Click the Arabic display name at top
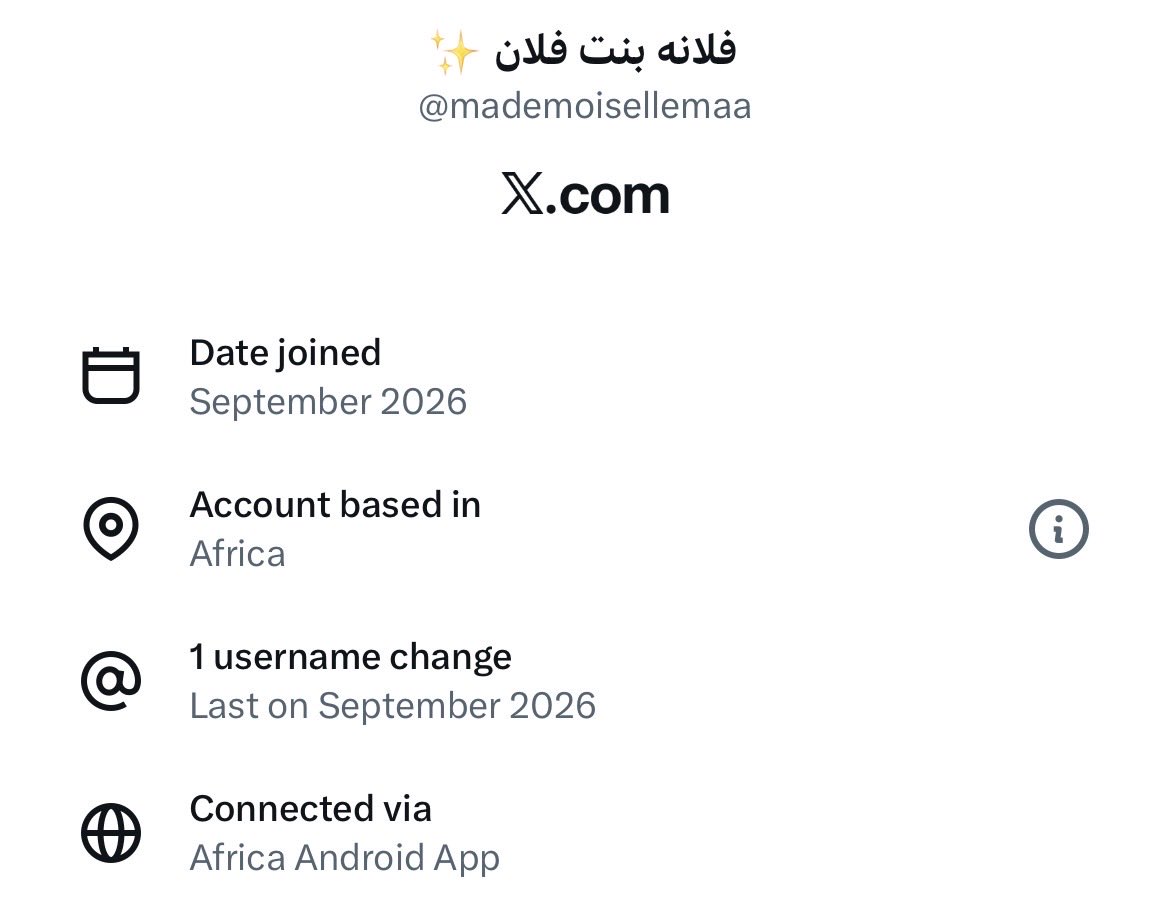The height and width of the screenshot is (914, 1170). pyautogui.click(x=615, y=50)
